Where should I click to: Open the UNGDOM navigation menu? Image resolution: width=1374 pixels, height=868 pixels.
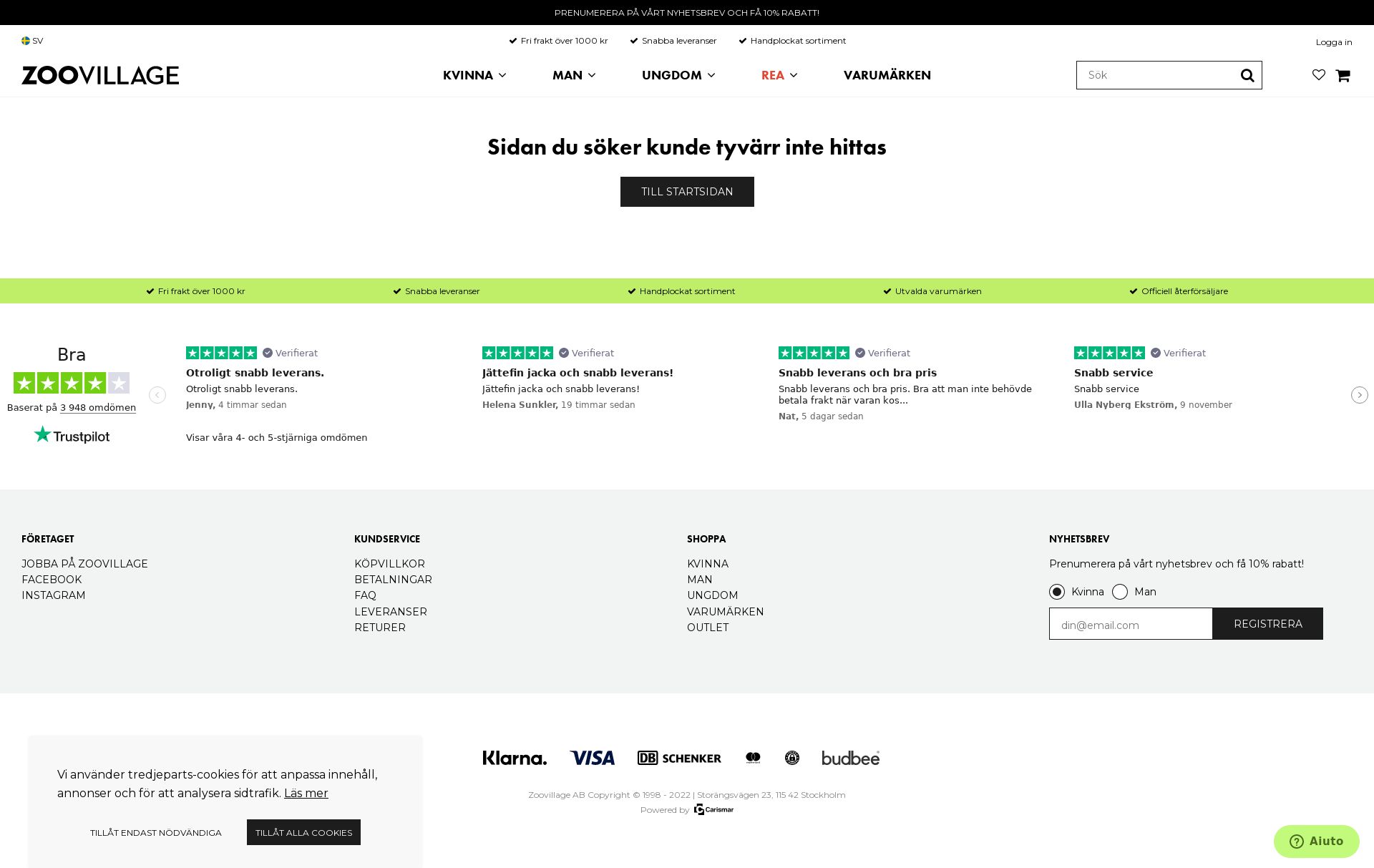coord(672,75)
